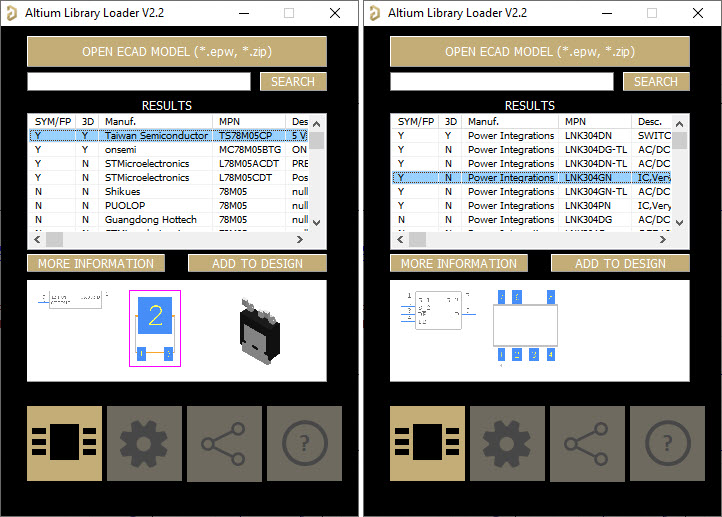Select the STMicroelectronics L78M05ACDT row
The width and height of the screenshot is (722, 517).
[x=169, y=163]
